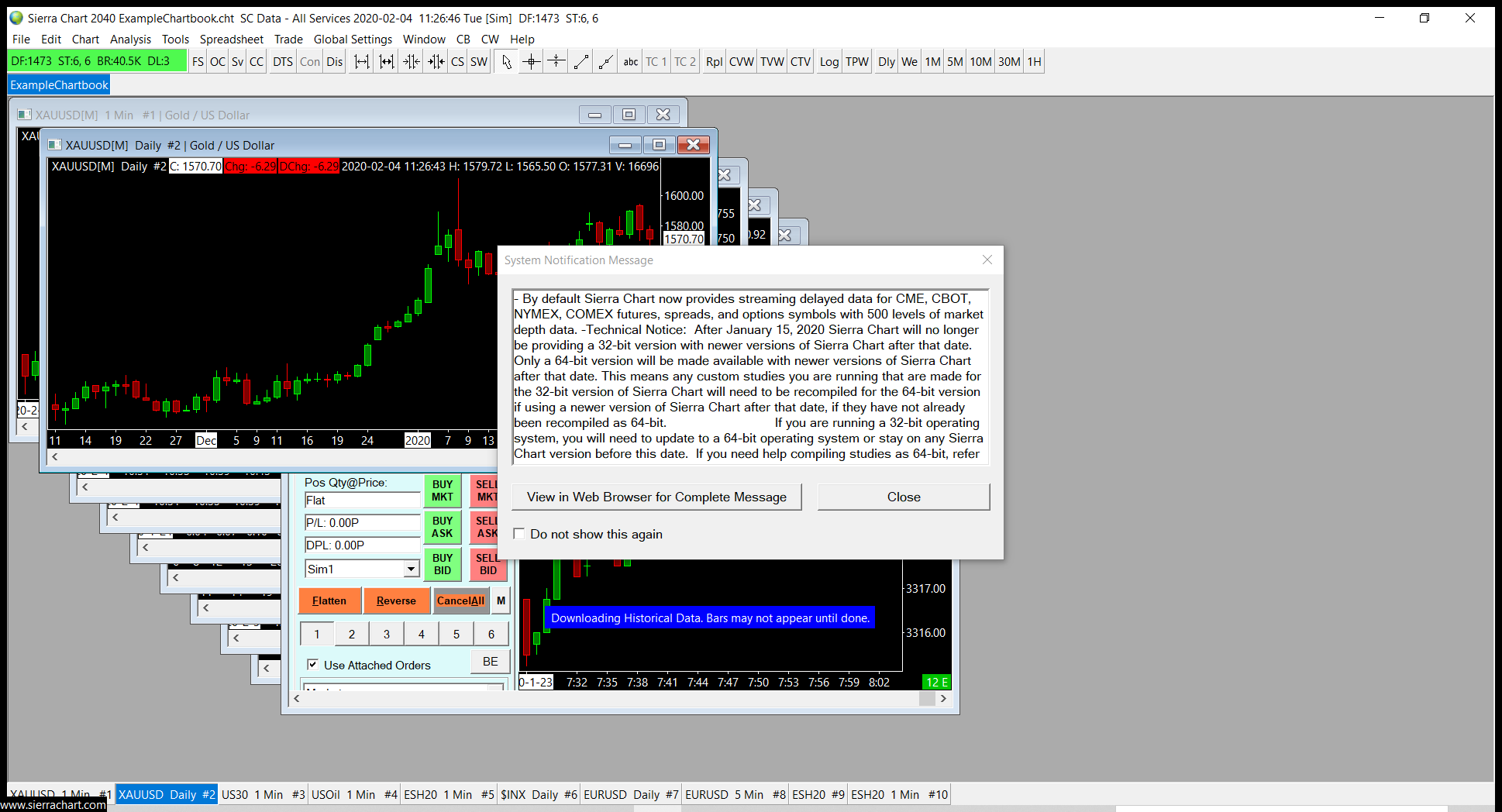Viewport: 1502px width, 812px height.
Task: Switch to the ExampleChartbook tab
Action: pos(59,85)
